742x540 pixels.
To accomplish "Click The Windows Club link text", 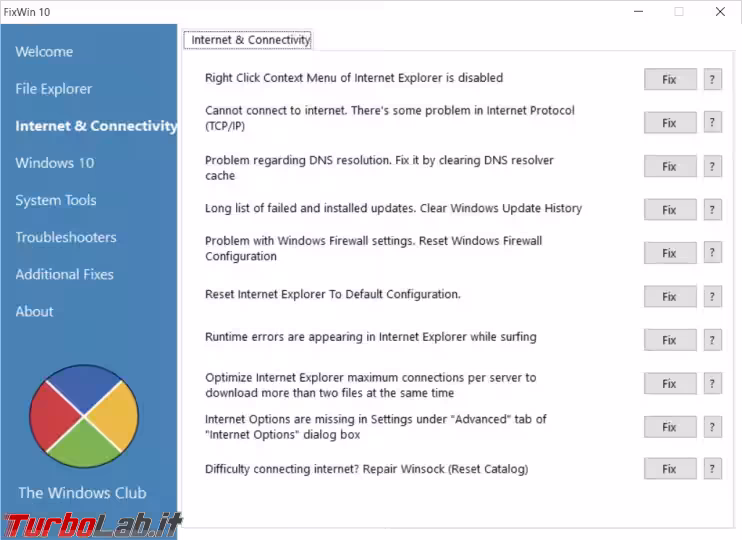I will [82, 493].
